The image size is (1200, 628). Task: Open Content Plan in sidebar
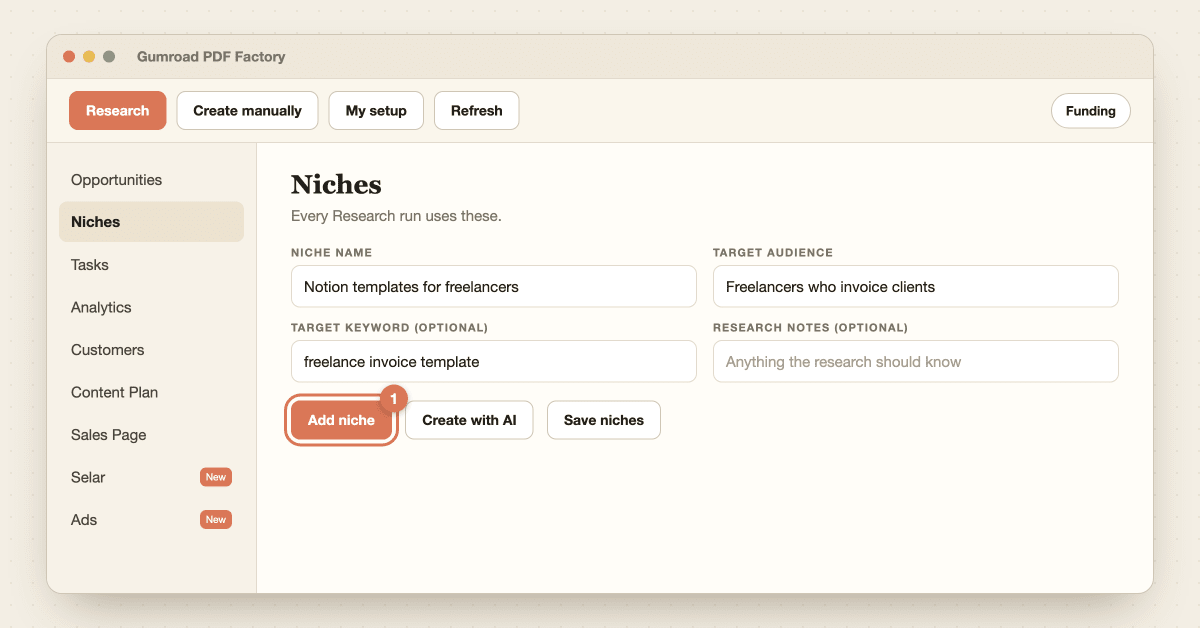151,392
